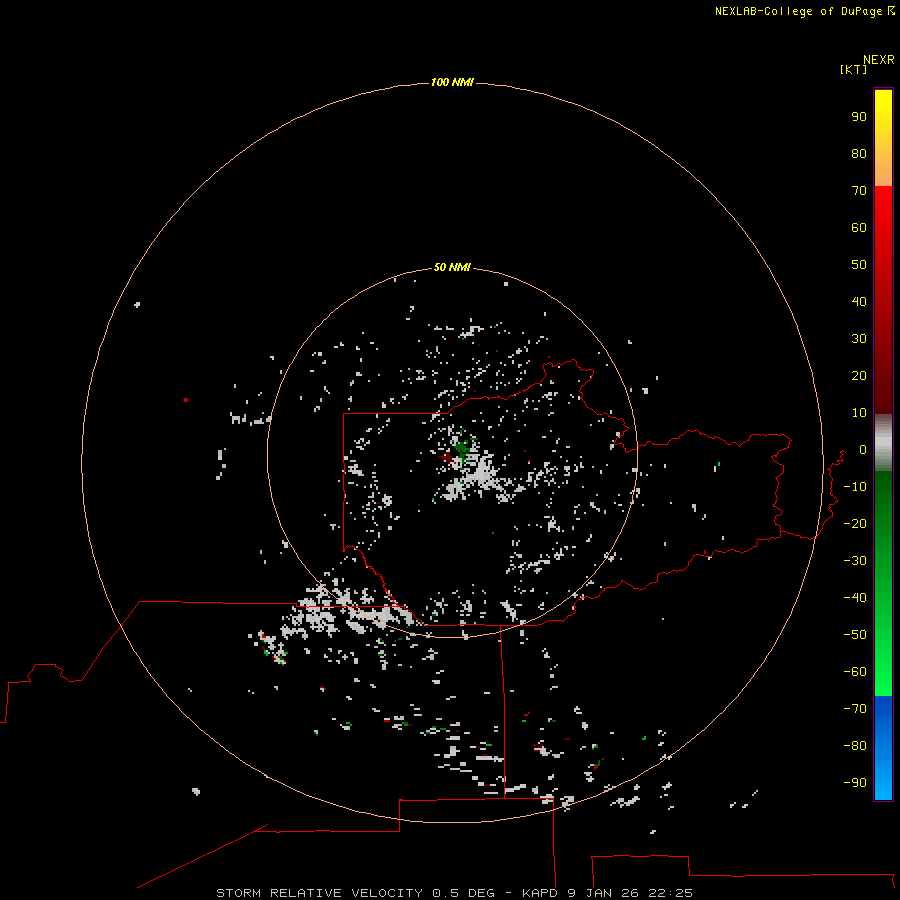The image size is (900, 900).
Task: Click the NEXLAB-College of DuPage watermark text
Action: click(x=804, y=11)
